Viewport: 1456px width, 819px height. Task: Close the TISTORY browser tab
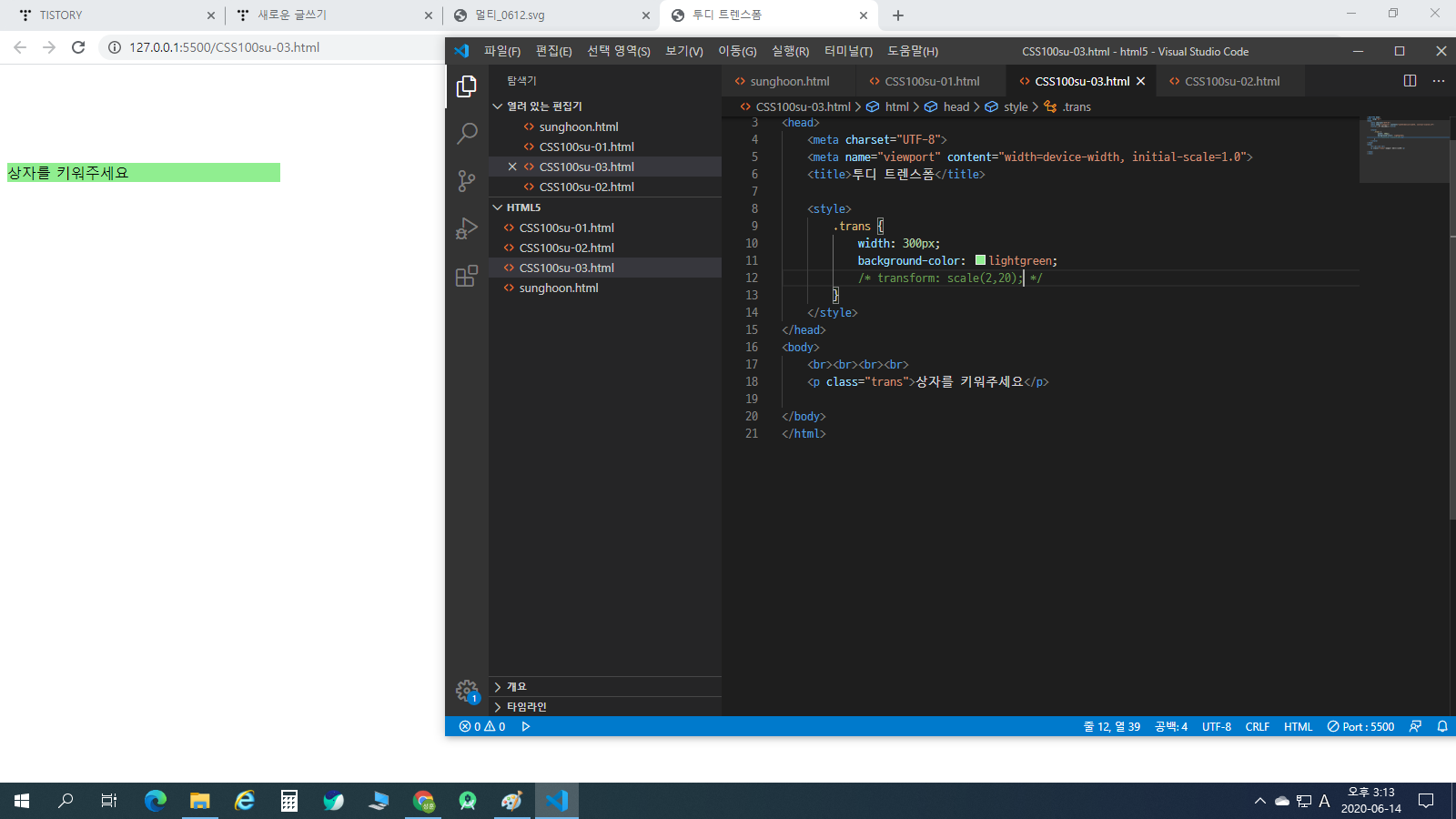click(211, 15)
